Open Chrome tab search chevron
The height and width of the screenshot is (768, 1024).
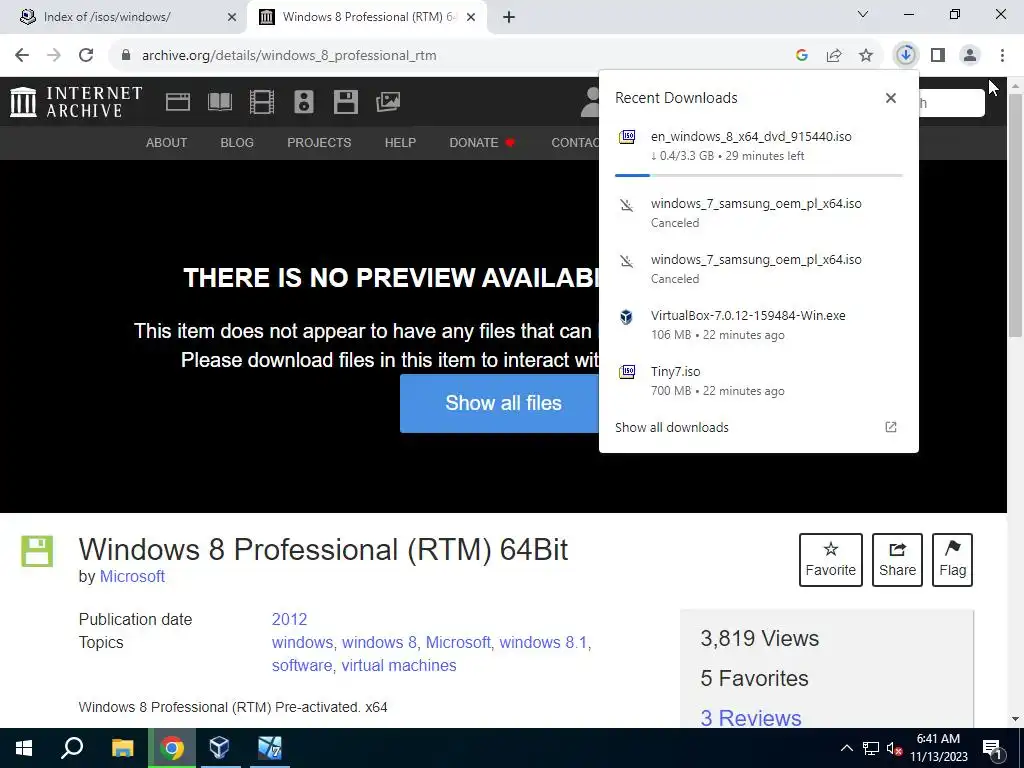[863, 14]
